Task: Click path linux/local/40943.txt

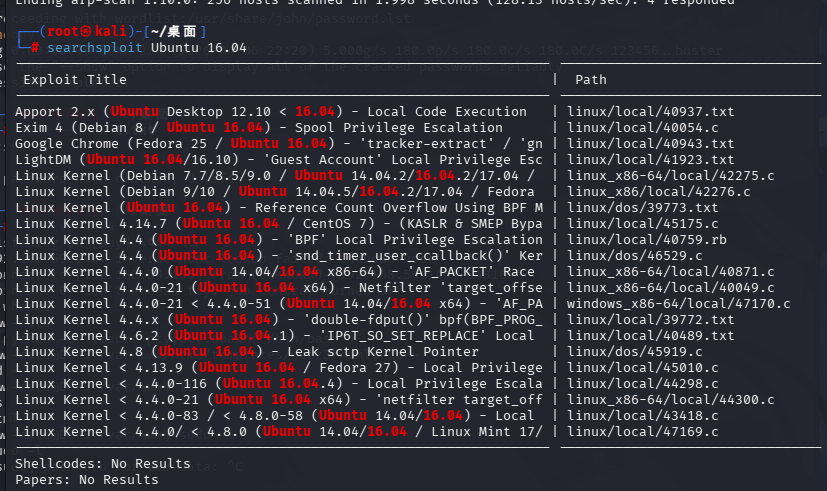Action: click(x=650, y=143)
